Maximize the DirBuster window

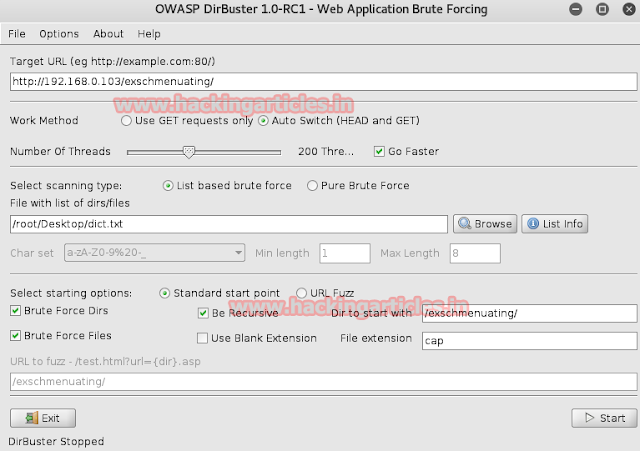tap(602, 9)
